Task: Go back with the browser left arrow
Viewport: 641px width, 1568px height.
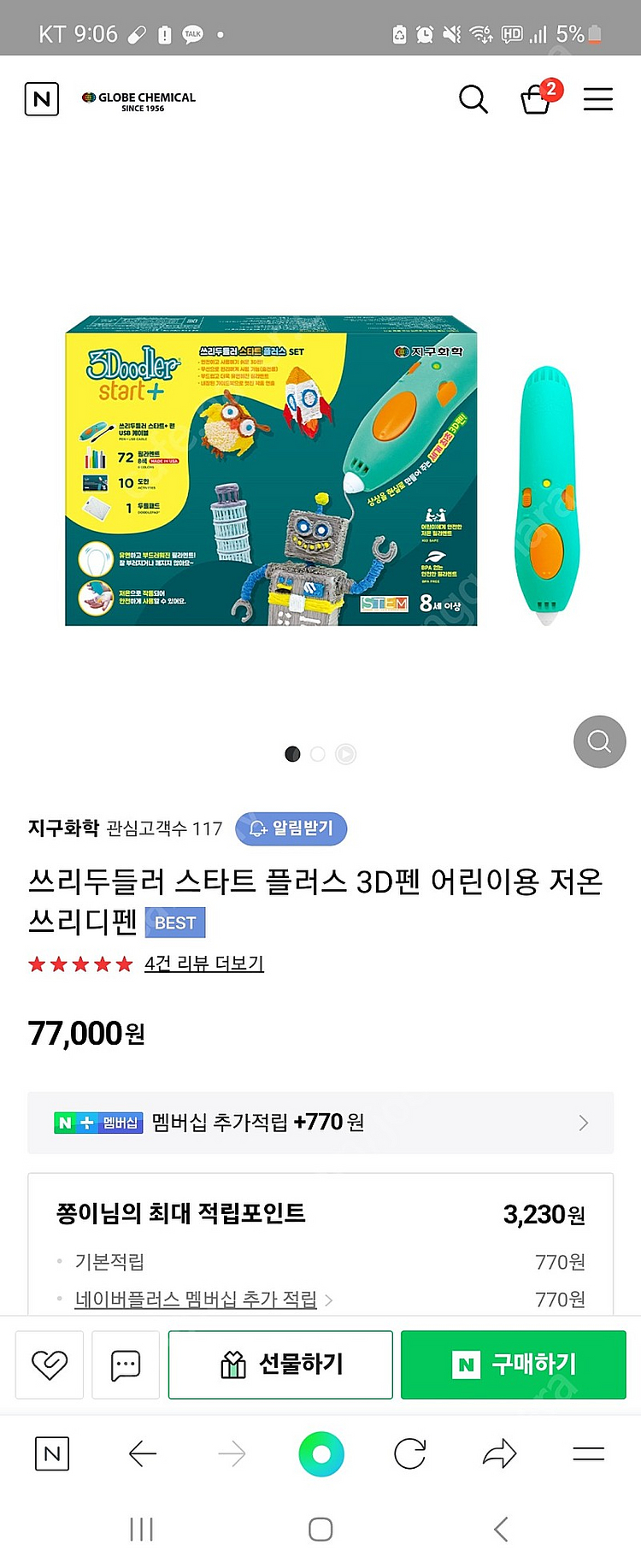Action: pyautogui.click(x=143, y=1453)
